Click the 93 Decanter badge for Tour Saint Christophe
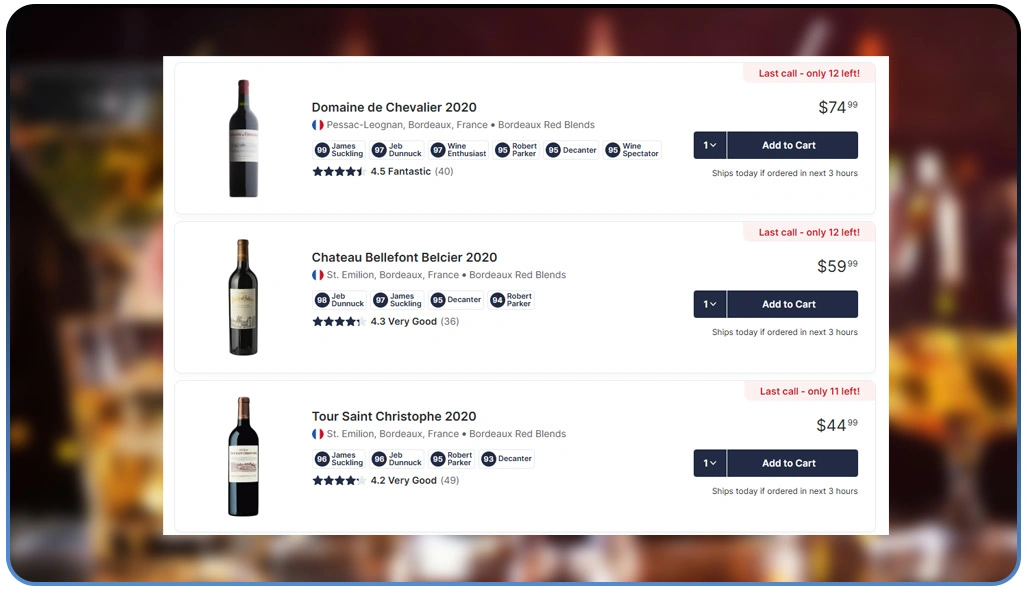 [x=507, y=459]
